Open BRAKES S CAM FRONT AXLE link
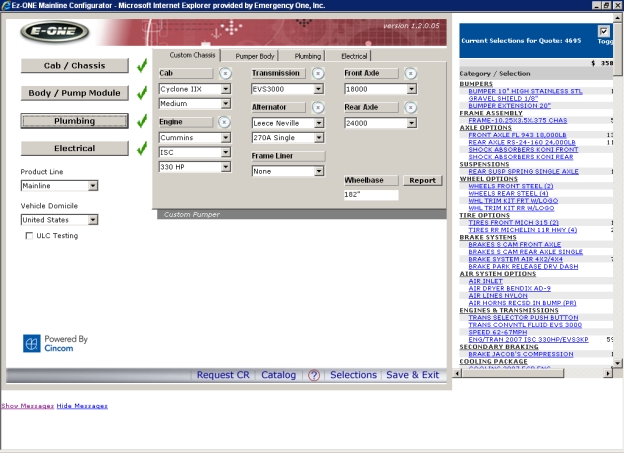Screen dimensions: 624x453 [x=515, y=244]
